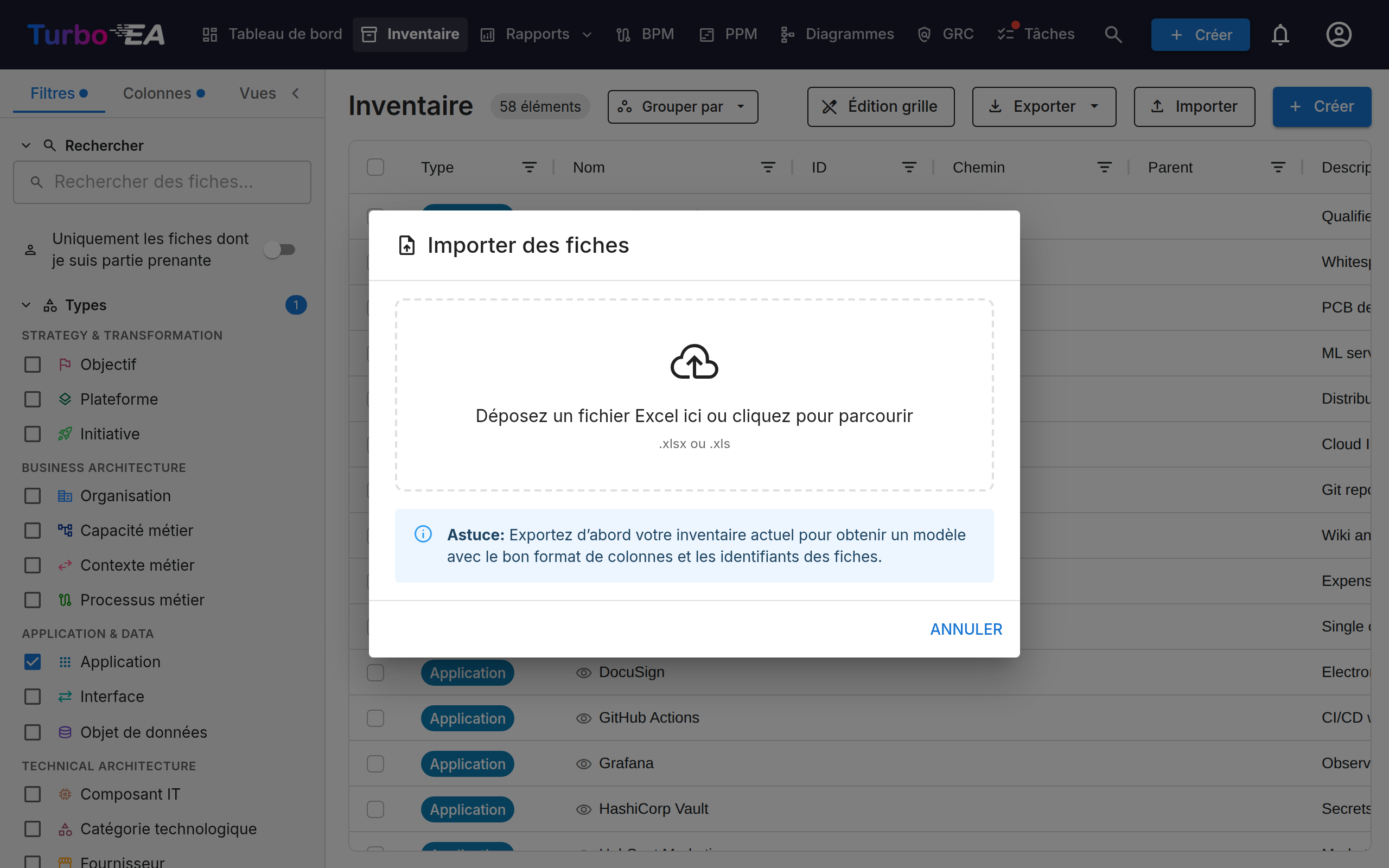Click the Type column filter icon
The width and height of the screenshot is (1389, 868).
coord(529,167)
